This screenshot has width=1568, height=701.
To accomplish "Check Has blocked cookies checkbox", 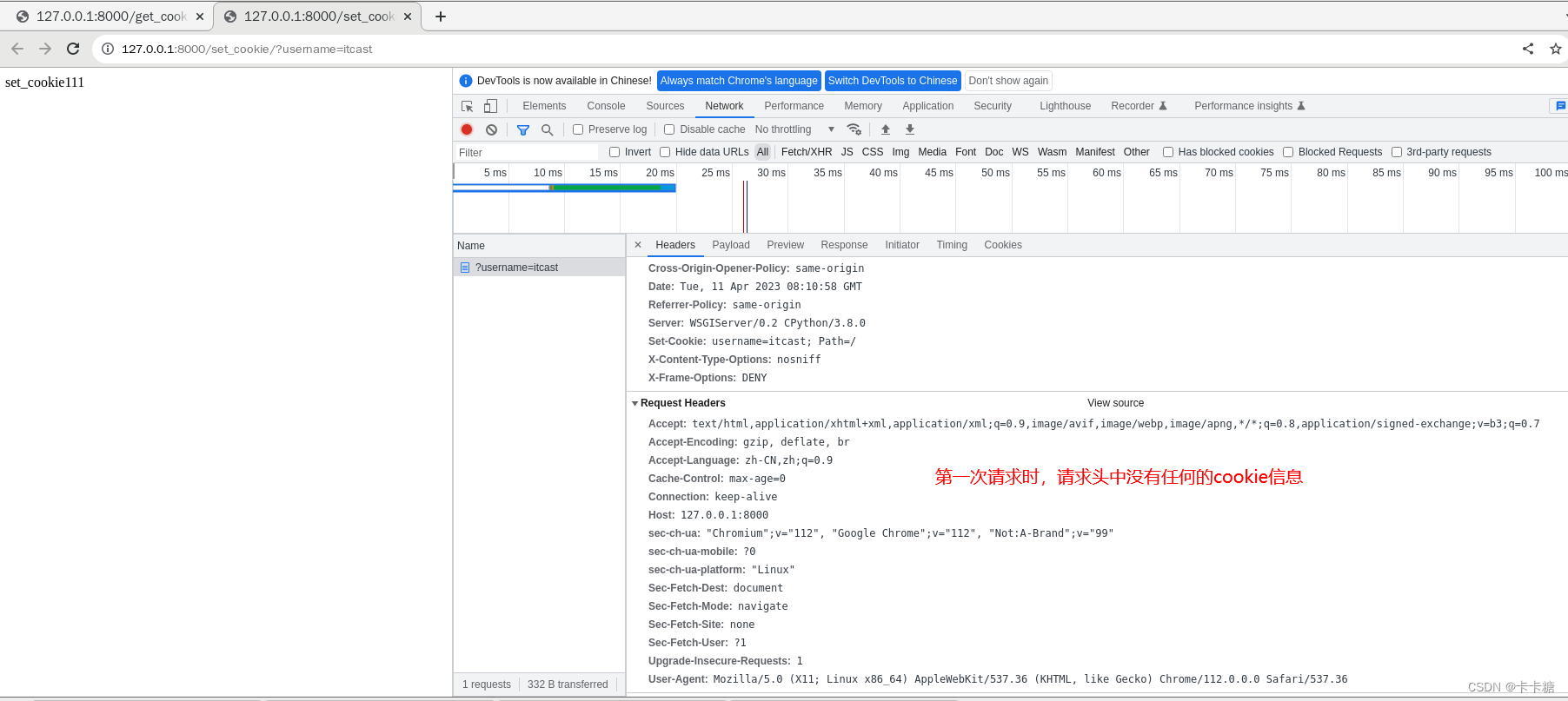I will click(1168, 152).
